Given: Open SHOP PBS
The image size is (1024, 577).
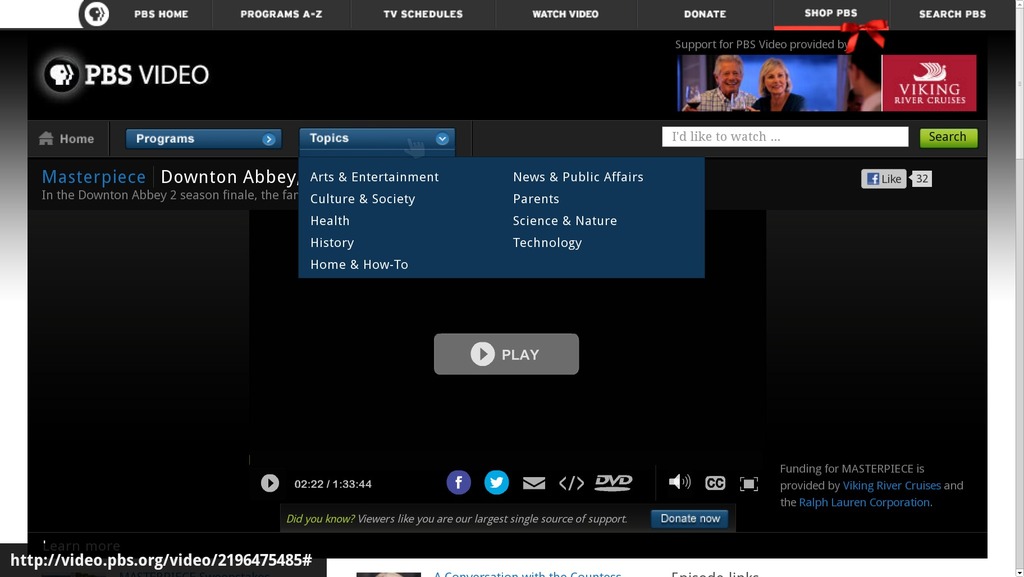Looking at the screenshot, I should tap(831, 13).
